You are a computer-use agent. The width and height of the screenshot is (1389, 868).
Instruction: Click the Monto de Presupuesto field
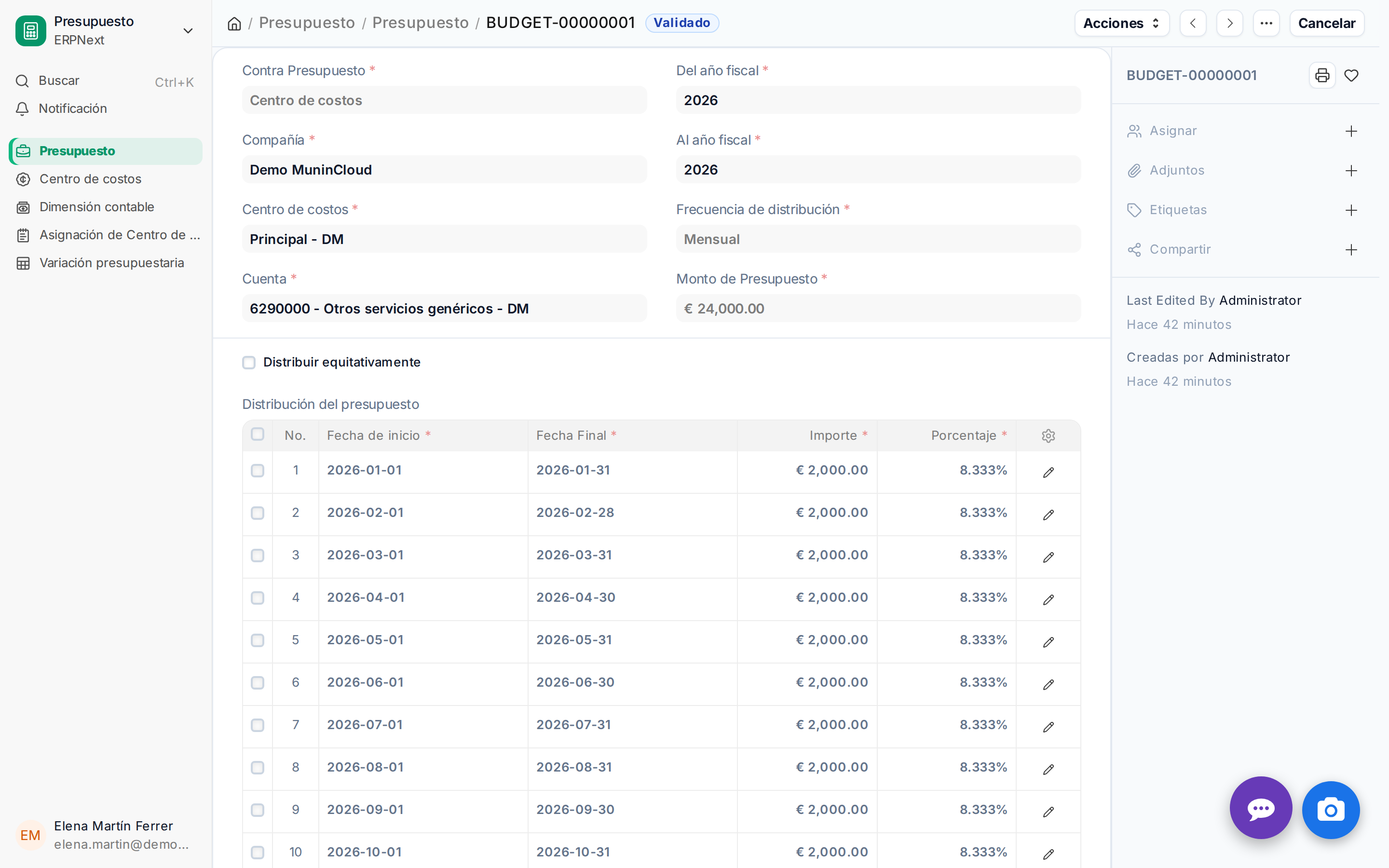878,308
